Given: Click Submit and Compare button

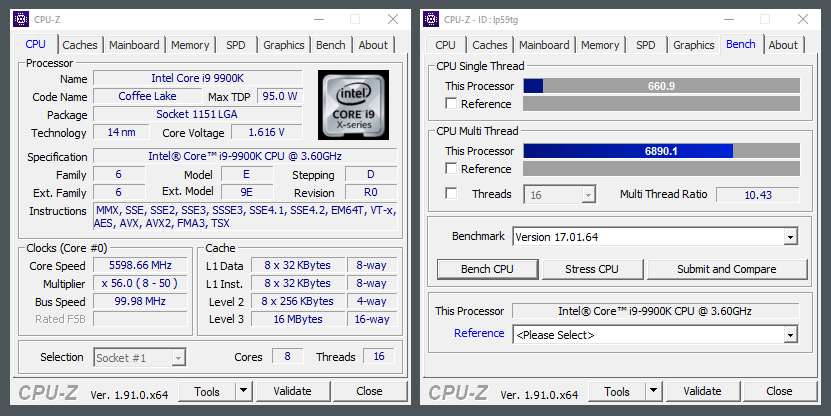Looking at the screenshot, I should pos(727,269).
